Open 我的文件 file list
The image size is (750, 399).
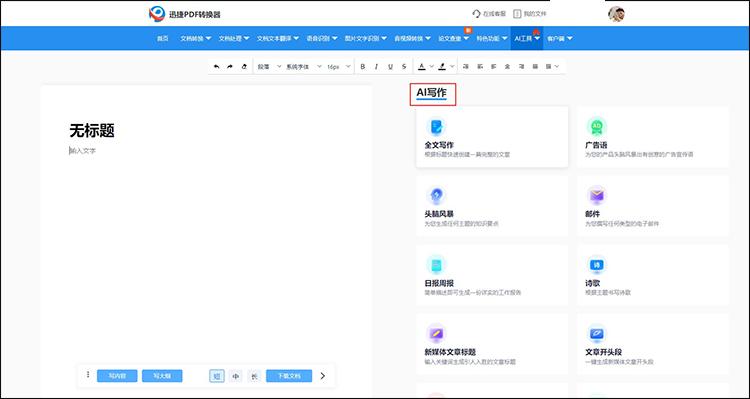point(530,14)
